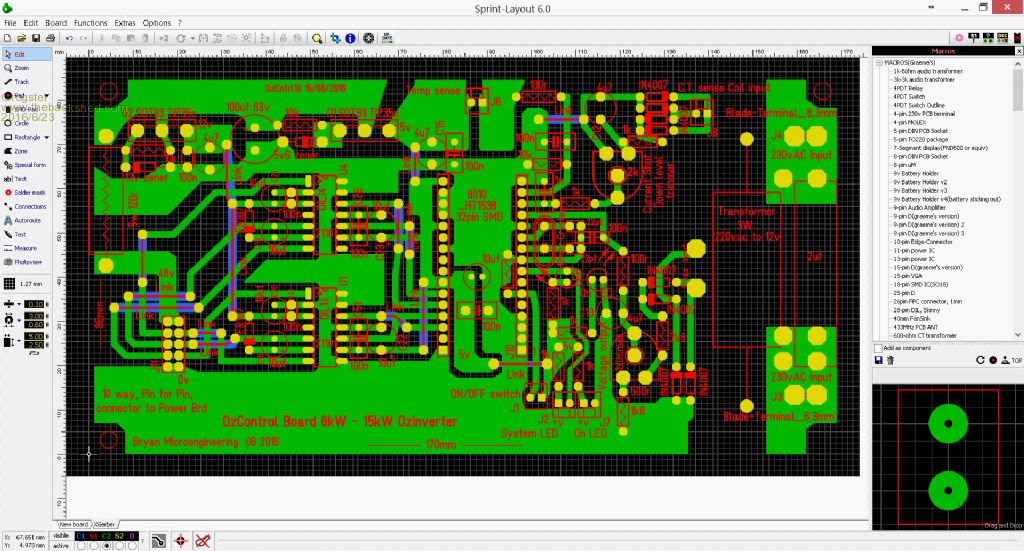1024x551 pixels.
Task: Select the Measure tool
Action: tap(24, 248)
